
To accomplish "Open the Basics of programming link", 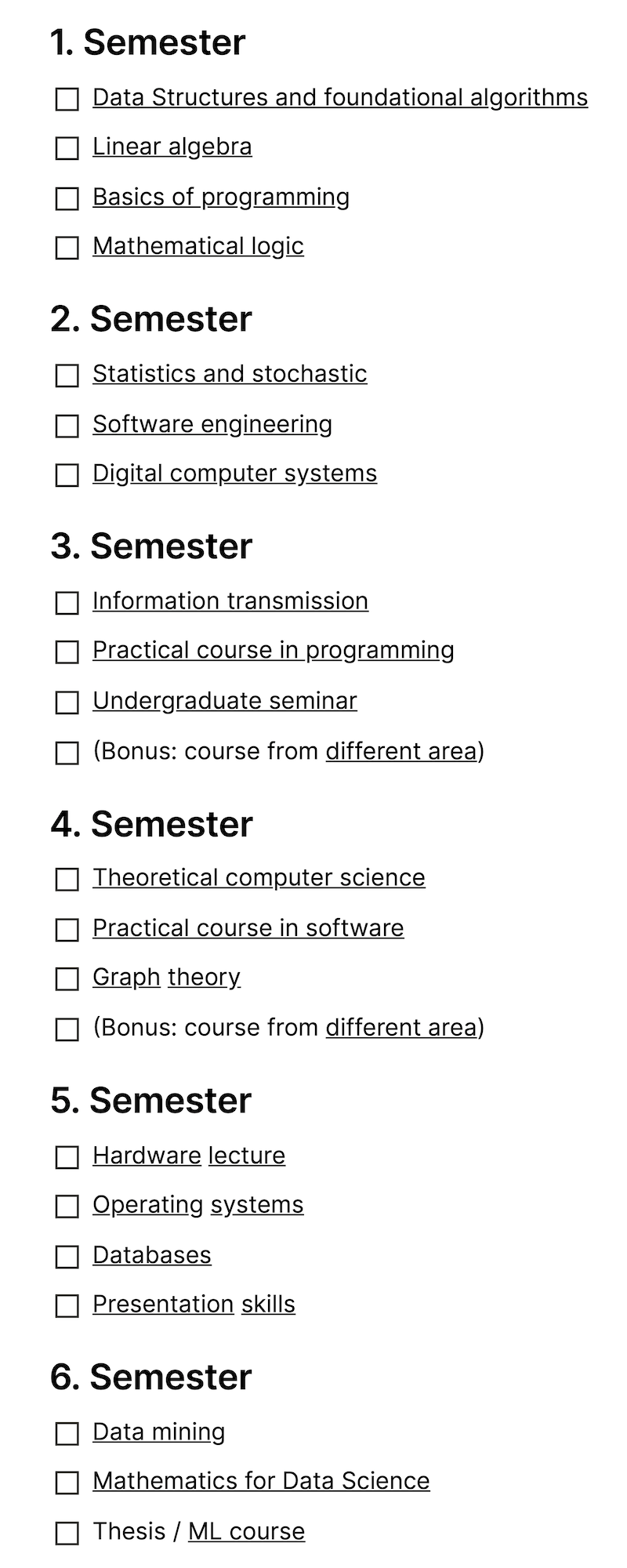I will [x=220, y=197].
